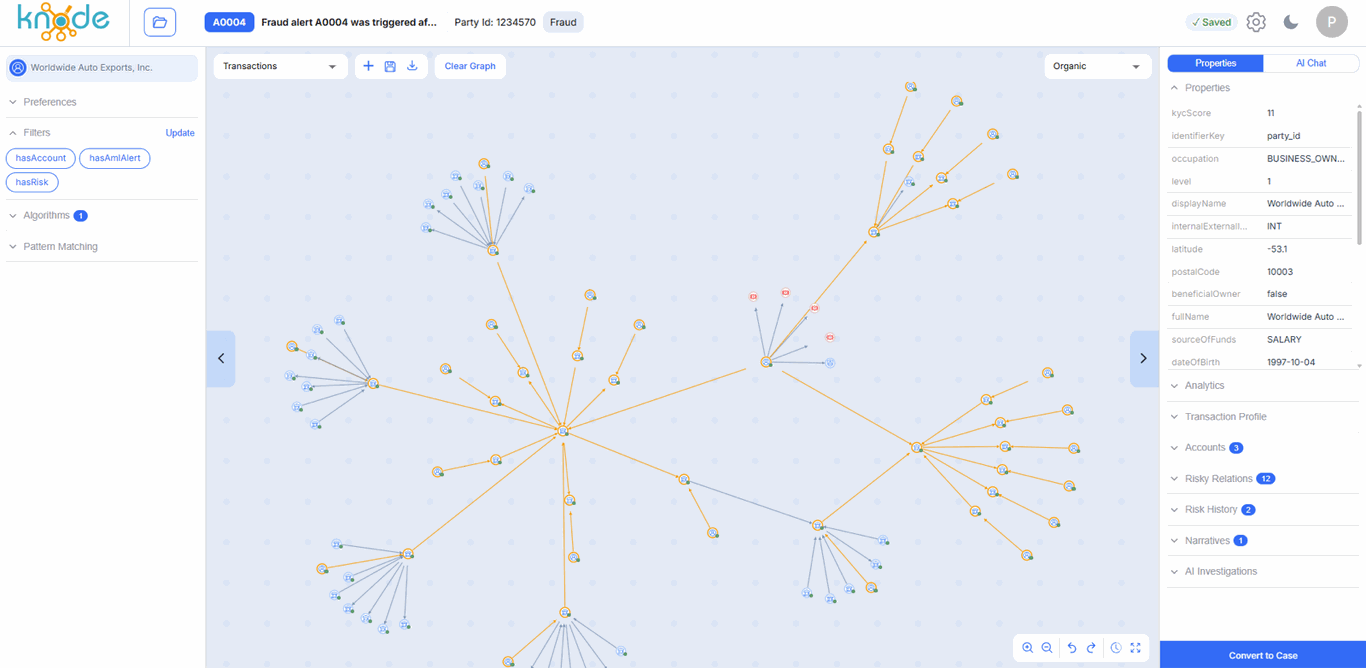Viewport: 1366px width, 668px height.
Task: Open the user avatar P menu
Action: pyautogui.click(x=1332, y=22)
